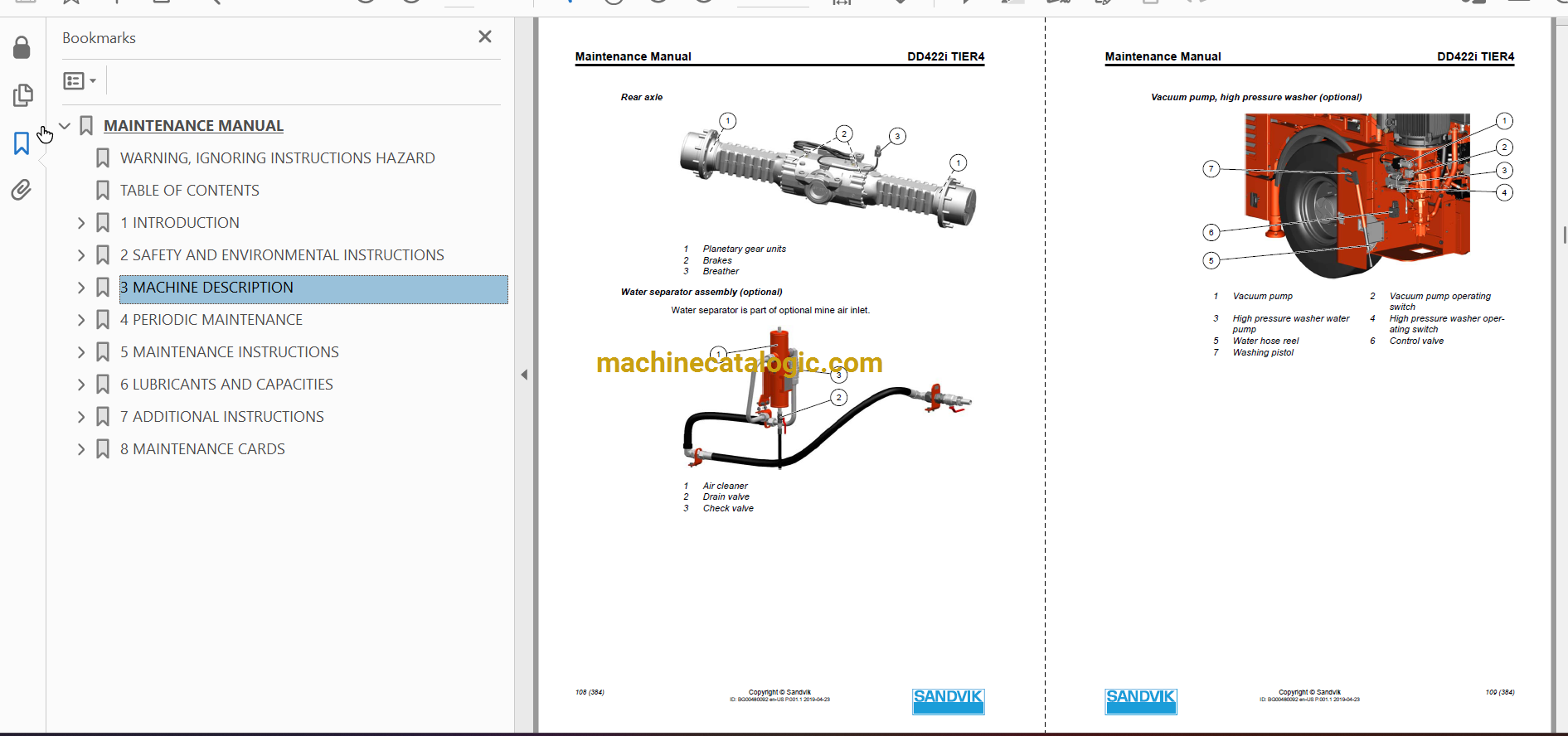
Task: Click the 'Washing pistol' legend entry
Action: (1263, 352)
